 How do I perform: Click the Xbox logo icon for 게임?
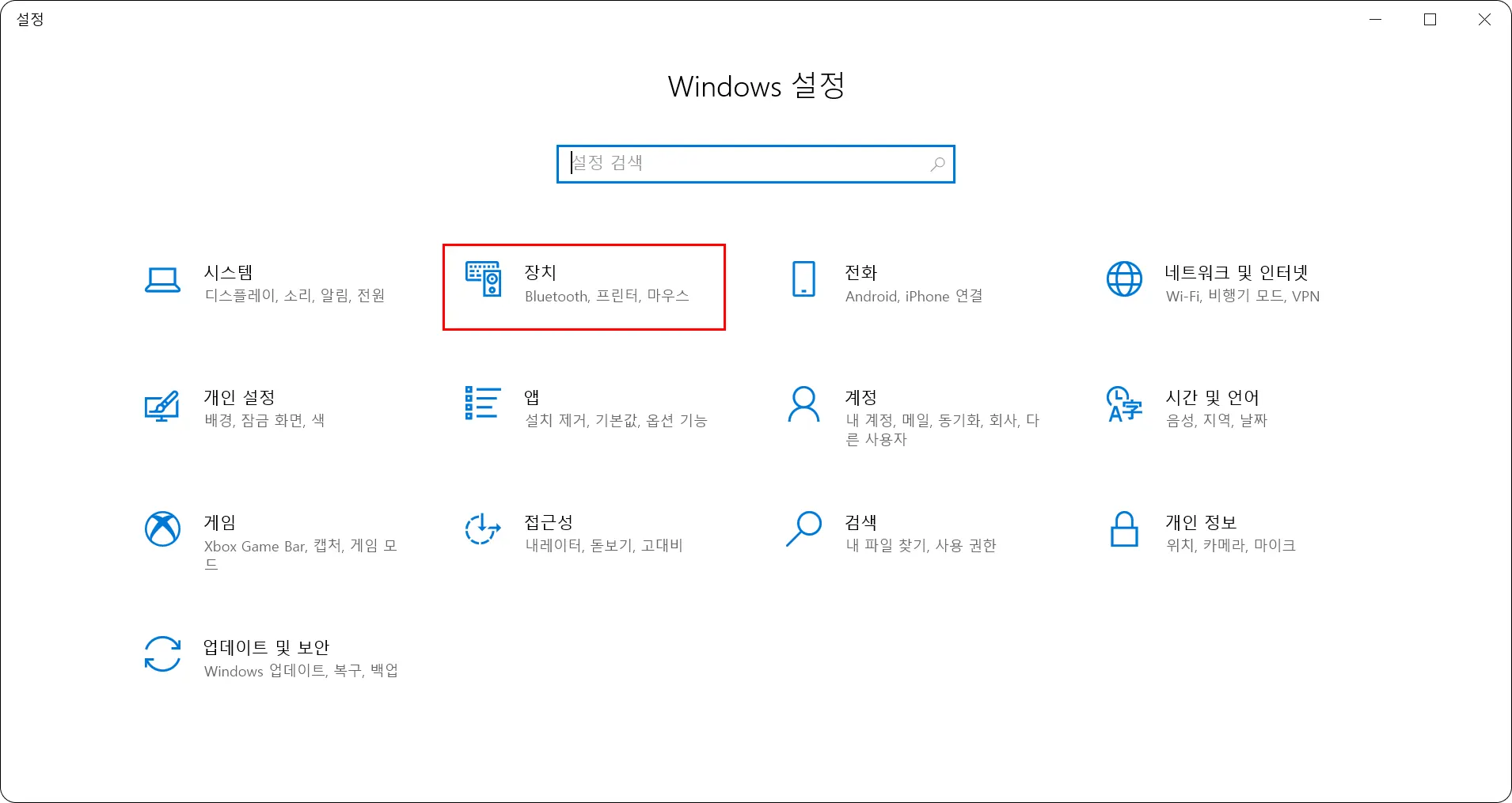(x=162, y=528)
